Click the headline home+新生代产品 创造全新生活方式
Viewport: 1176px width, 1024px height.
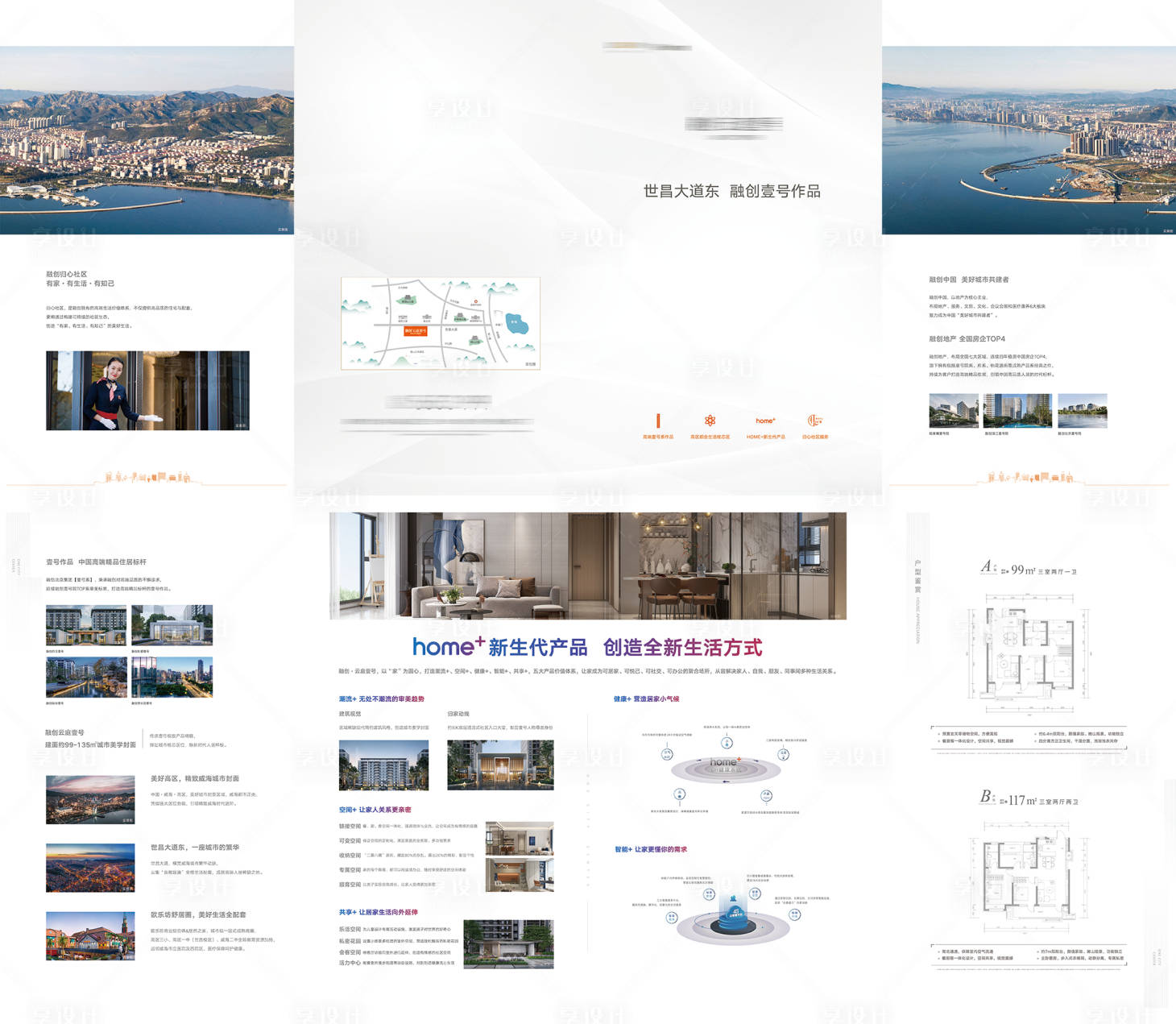point(587,647)
